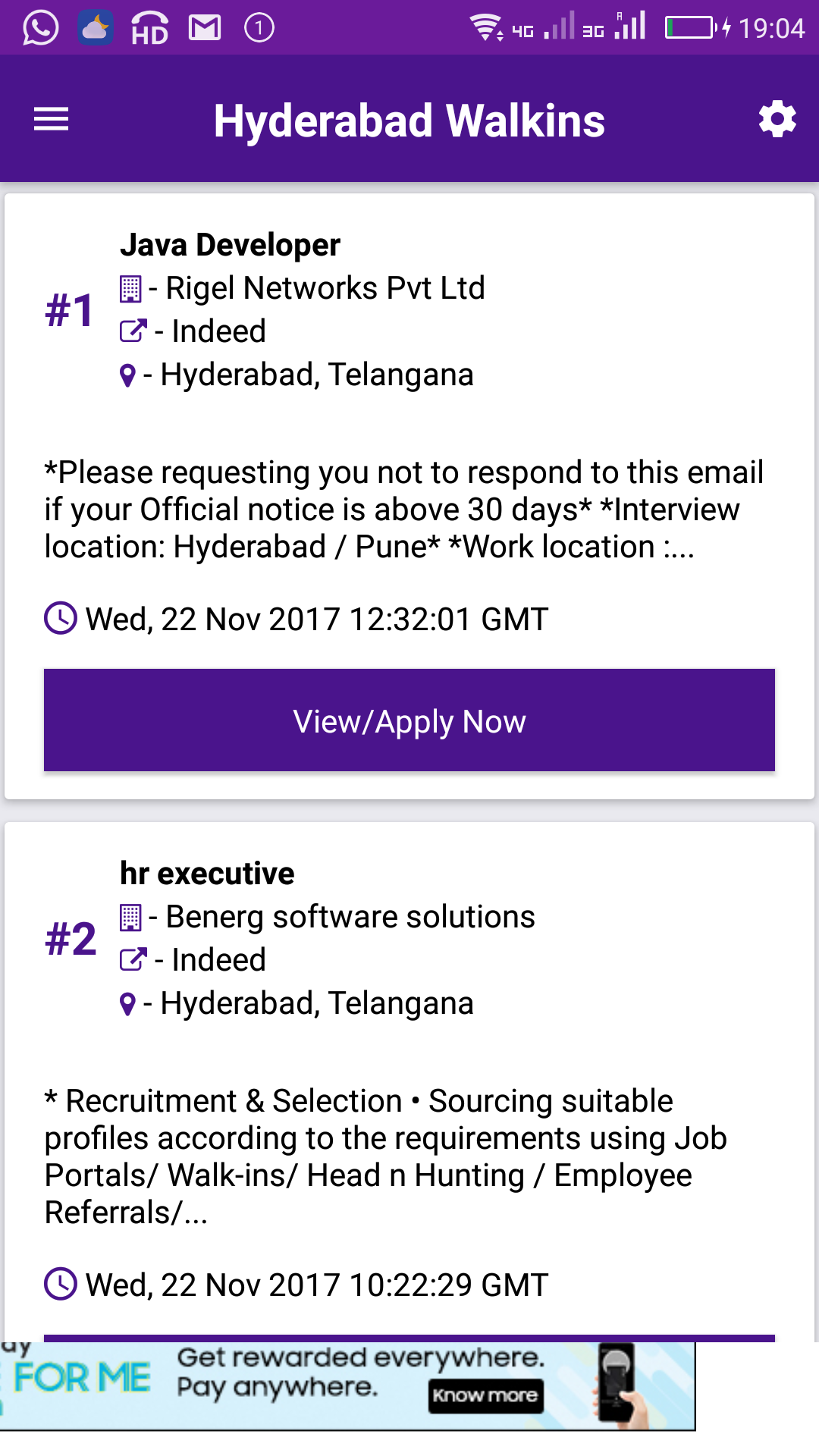This screenshot has width=819, height=1456.
Task: Open the Java Developer job title
Action: click(230, 245)
